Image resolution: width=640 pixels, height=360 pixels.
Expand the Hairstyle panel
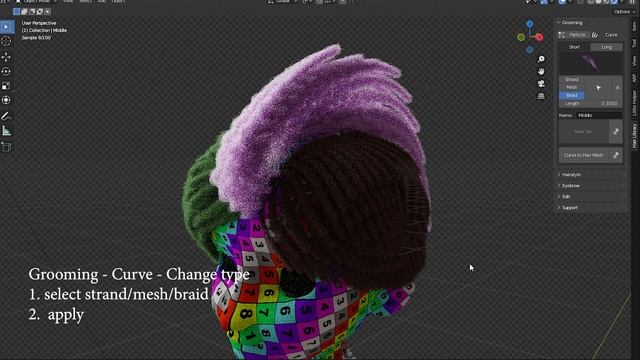pos(571,175)
